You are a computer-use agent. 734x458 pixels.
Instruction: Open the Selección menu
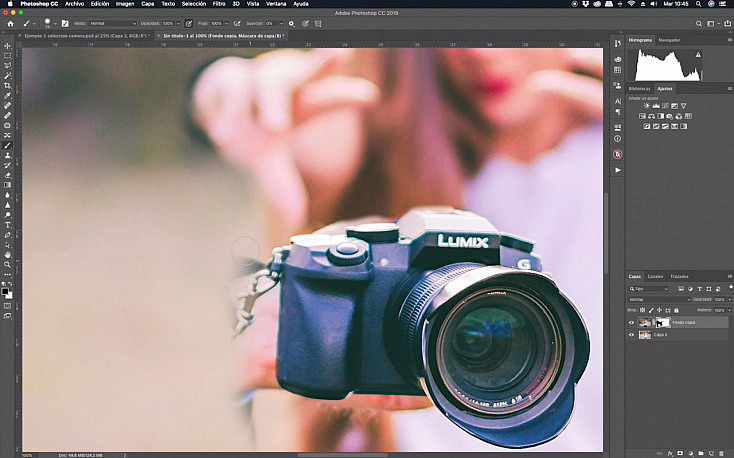193,4
